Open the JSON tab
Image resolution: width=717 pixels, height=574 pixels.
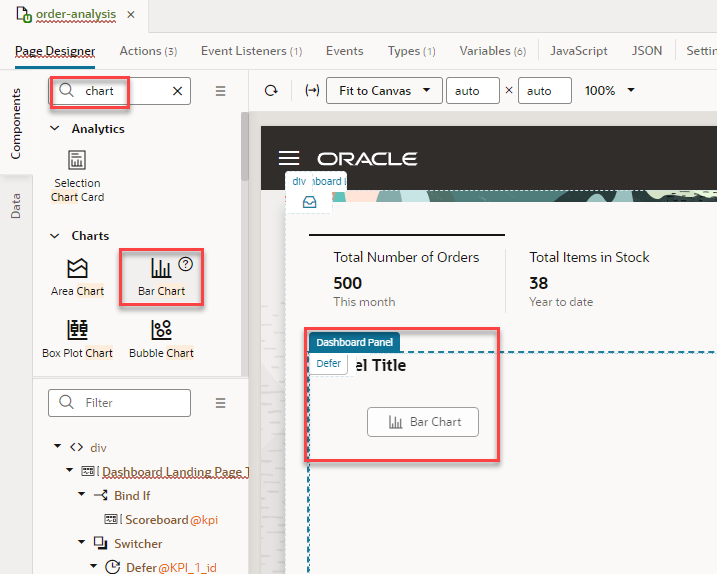(x=647, y=51)
